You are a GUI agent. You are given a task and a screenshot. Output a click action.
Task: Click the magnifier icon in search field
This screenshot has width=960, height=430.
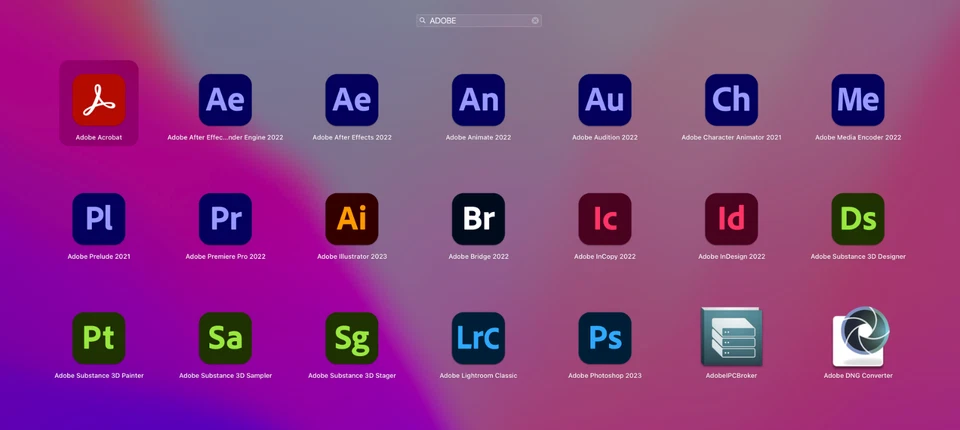click(x=422, y=21)
